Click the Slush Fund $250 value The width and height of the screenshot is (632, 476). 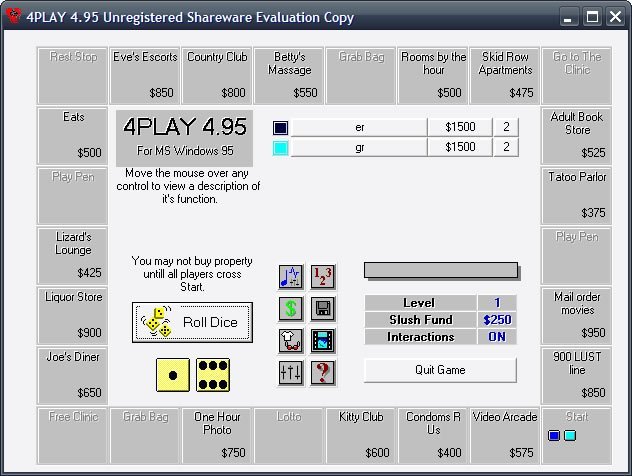pos(497,320)
